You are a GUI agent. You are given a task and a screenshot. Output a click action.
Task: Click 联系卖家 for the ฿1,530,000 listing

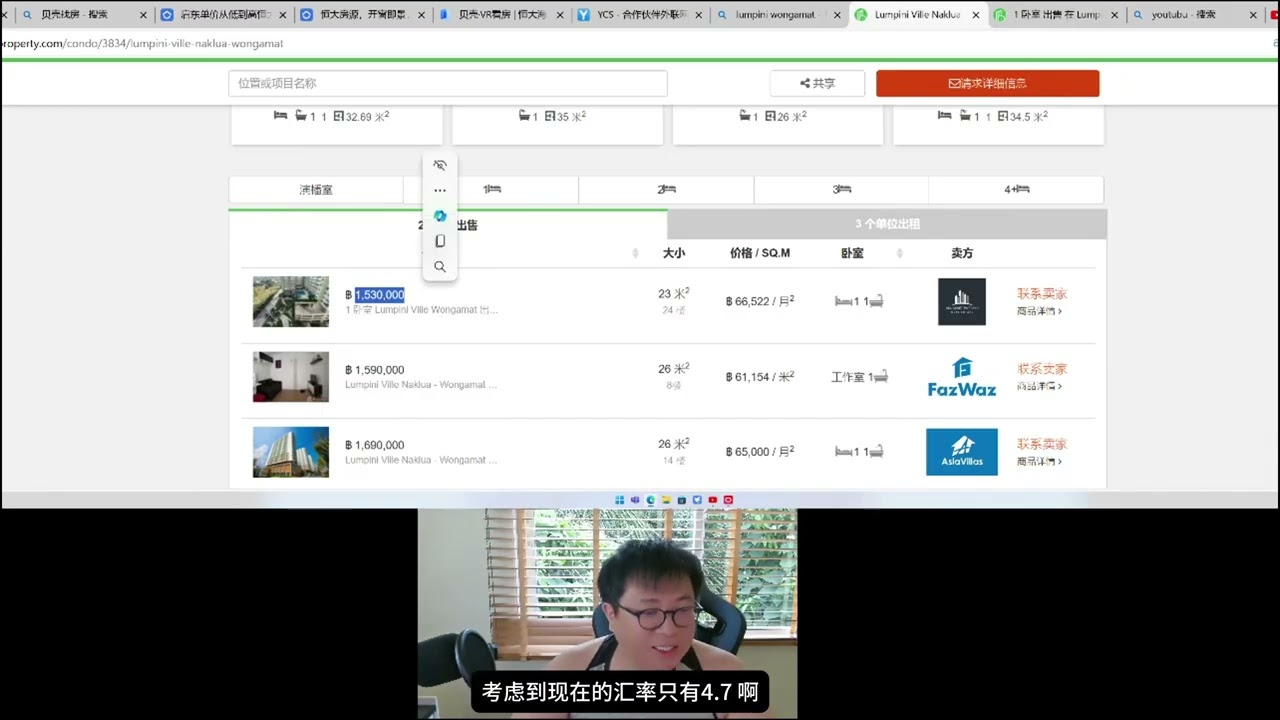pos(1042,294)
